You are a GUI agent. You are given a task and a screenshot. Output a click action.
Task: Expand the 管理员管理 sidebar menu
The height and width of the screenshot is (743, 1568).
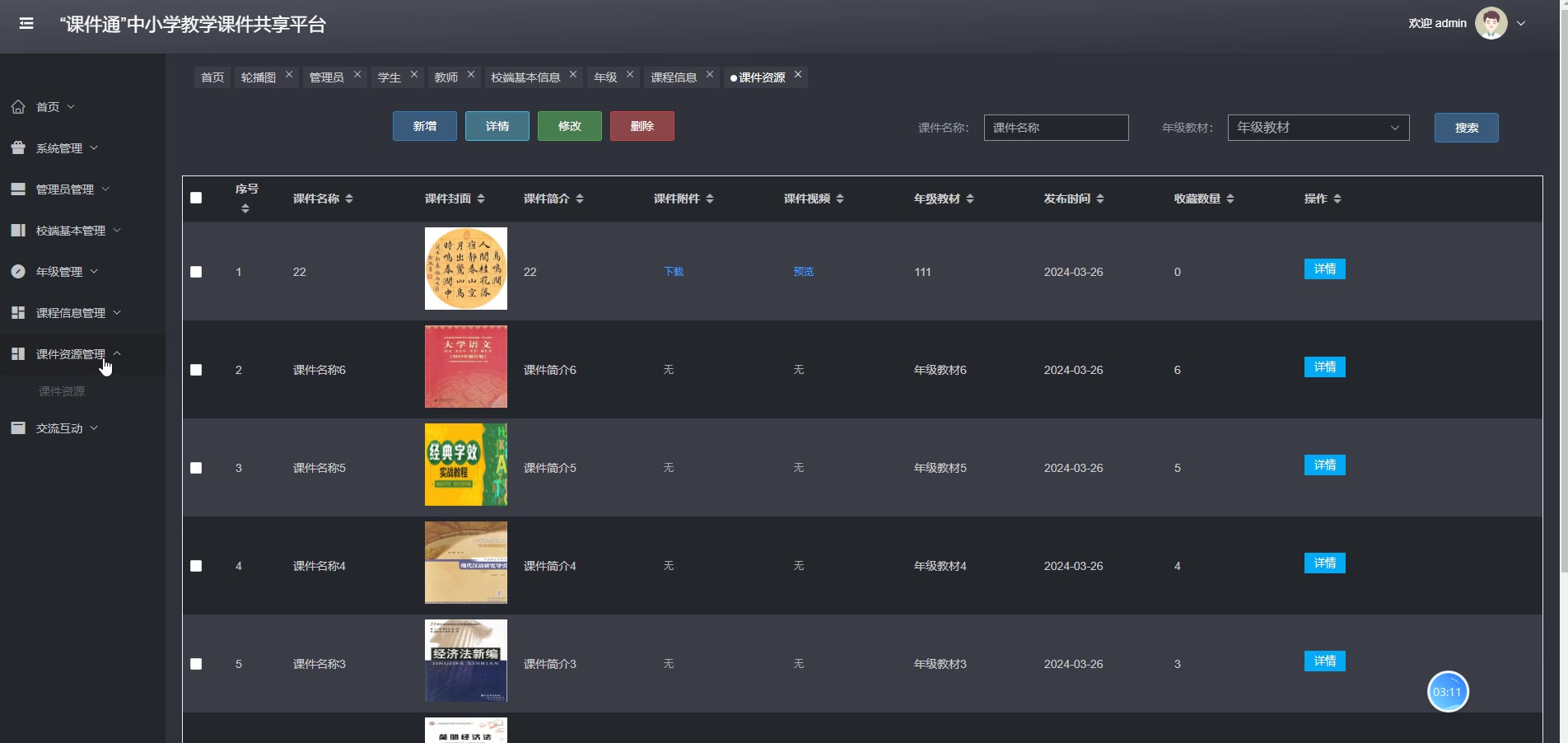71,189
